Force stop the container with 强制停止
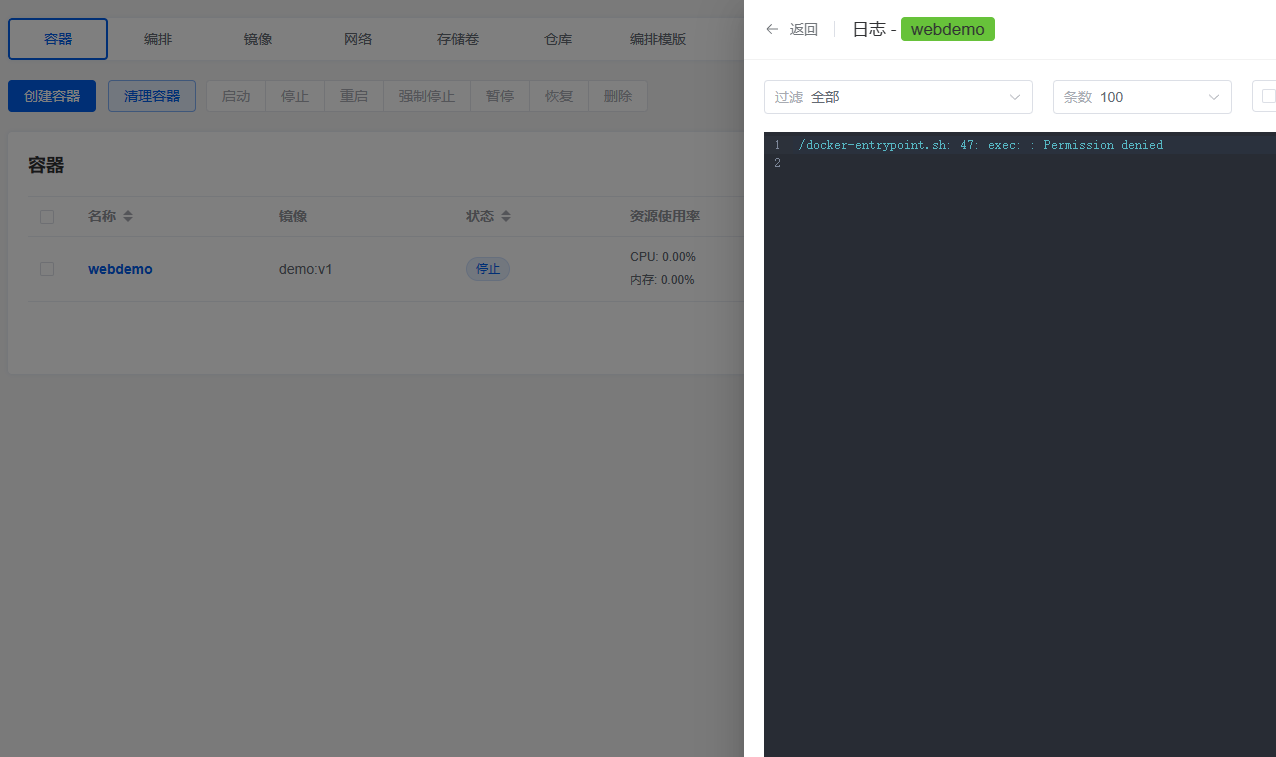This screenshot has height=757, width=1276. point(426,96)
